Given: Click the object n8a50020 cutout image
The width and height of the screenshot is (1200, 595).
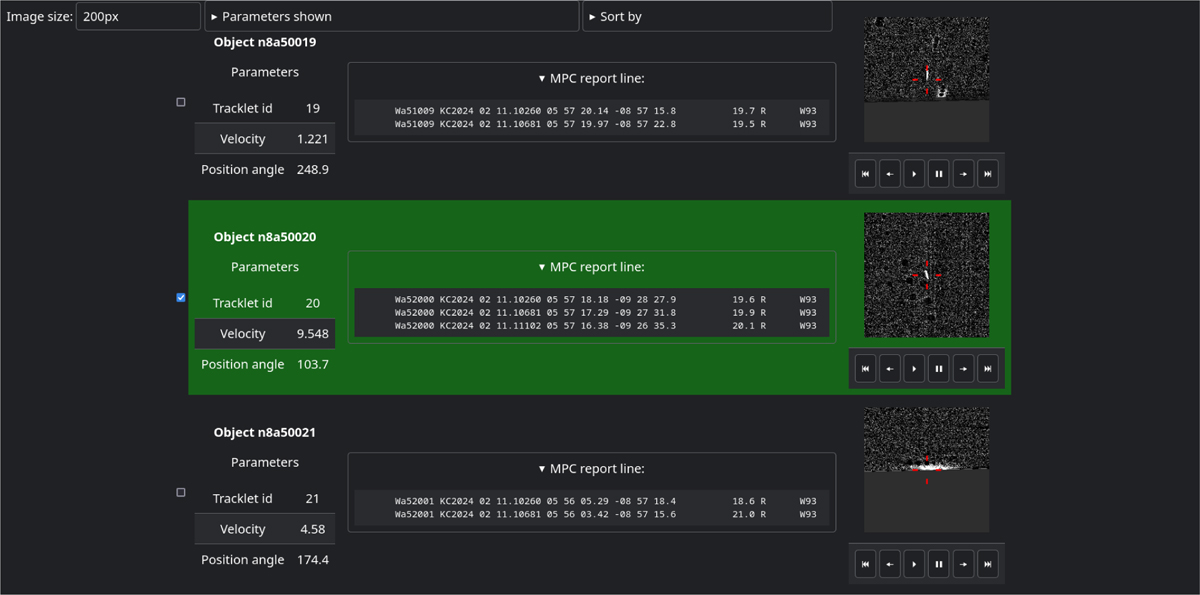Looking at the screenshot, I should pos(926,274).
